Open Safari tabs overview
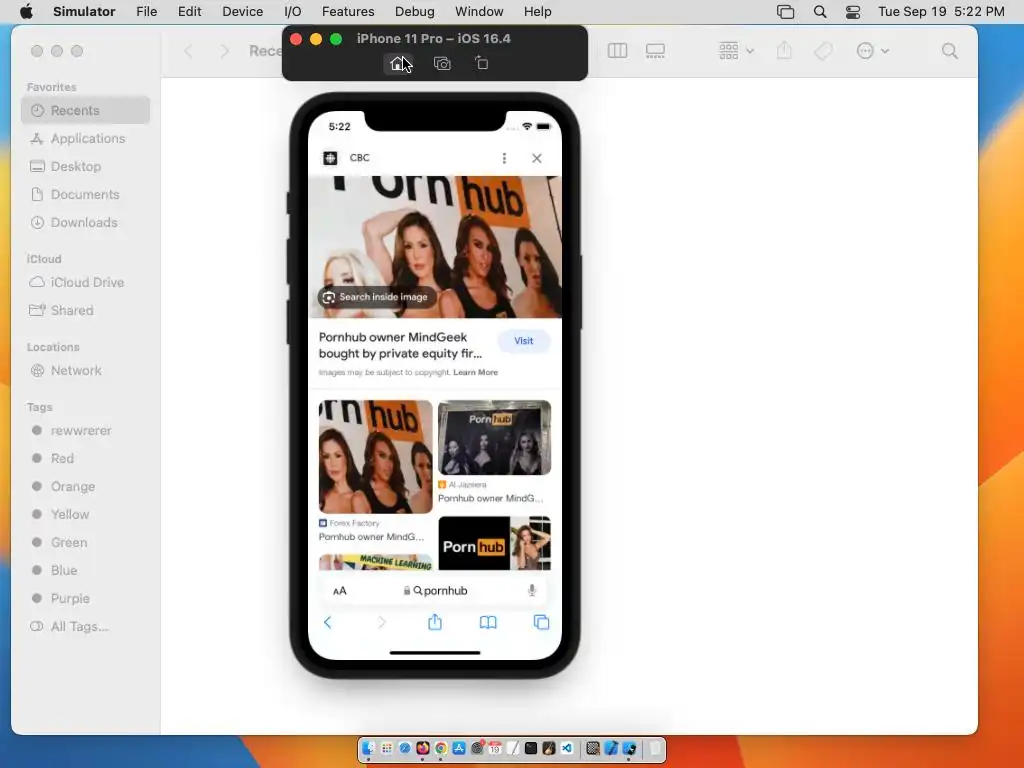This screenshot has width=1024, height=768. click(x=541, y=622)
